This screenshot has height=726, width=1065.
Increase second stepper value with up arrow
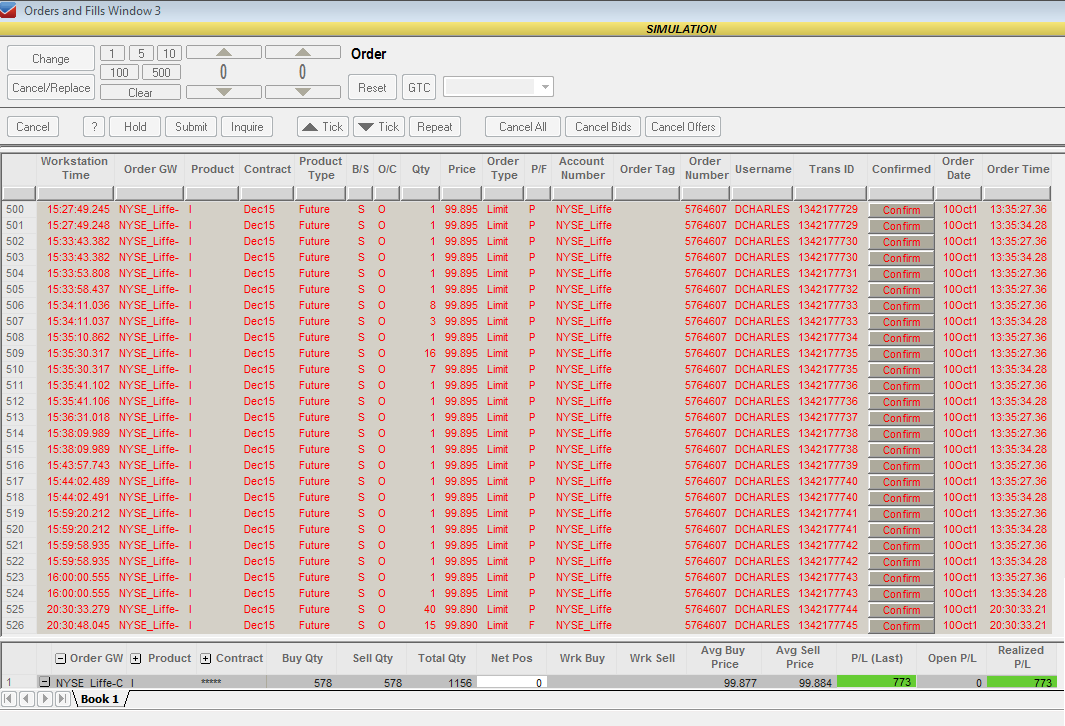pyautogui.click(x=303, y=52)
